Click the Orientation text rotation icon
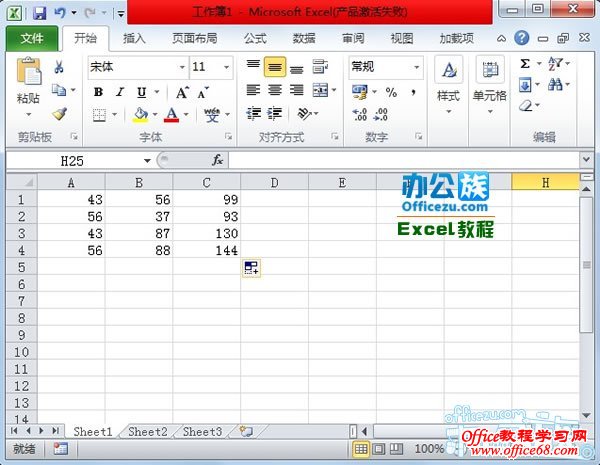The height and width of the screenshot is (465, 600). (305, 114)
